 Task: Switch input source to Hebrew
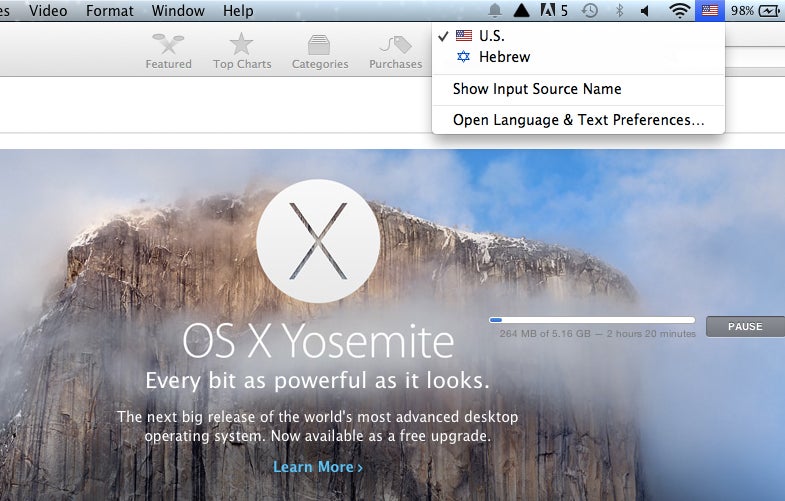coord(578,57)
